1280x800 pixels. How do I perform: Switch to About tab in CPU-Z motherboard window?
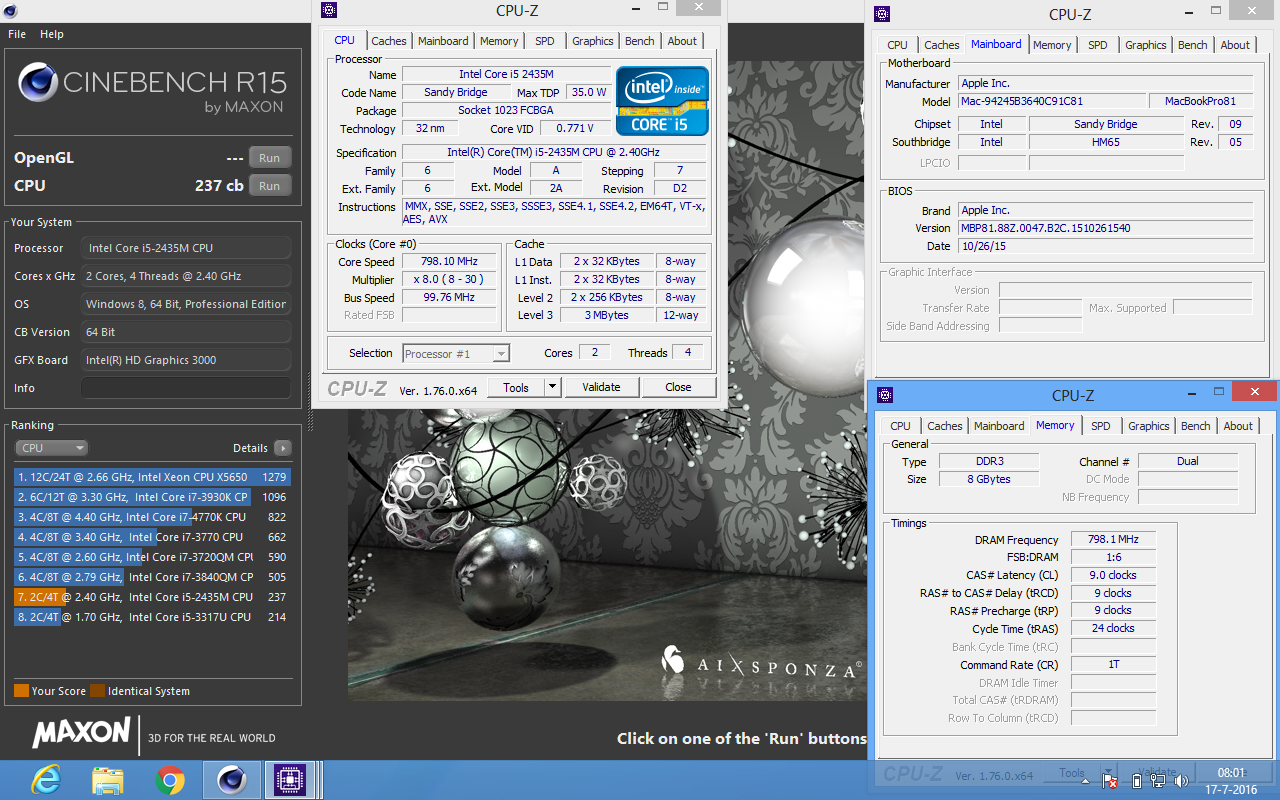tap(1235, 45)
